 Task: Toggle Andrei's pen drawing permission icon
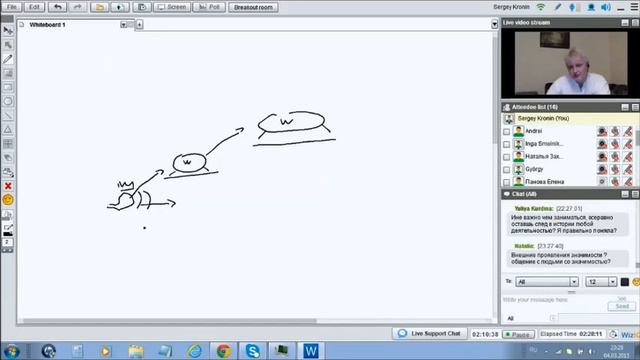(628, 131)
